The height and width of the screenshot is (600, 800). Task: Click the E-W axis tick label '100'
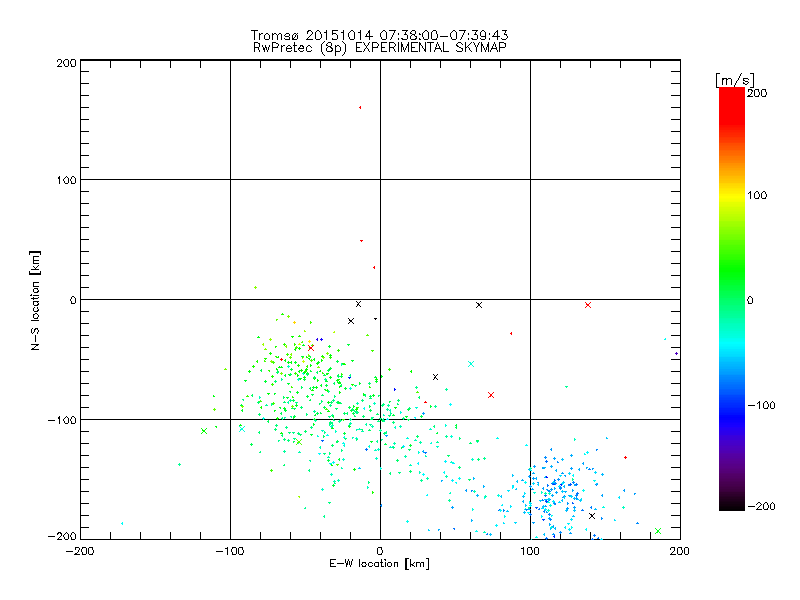click(x=530, y=551)
